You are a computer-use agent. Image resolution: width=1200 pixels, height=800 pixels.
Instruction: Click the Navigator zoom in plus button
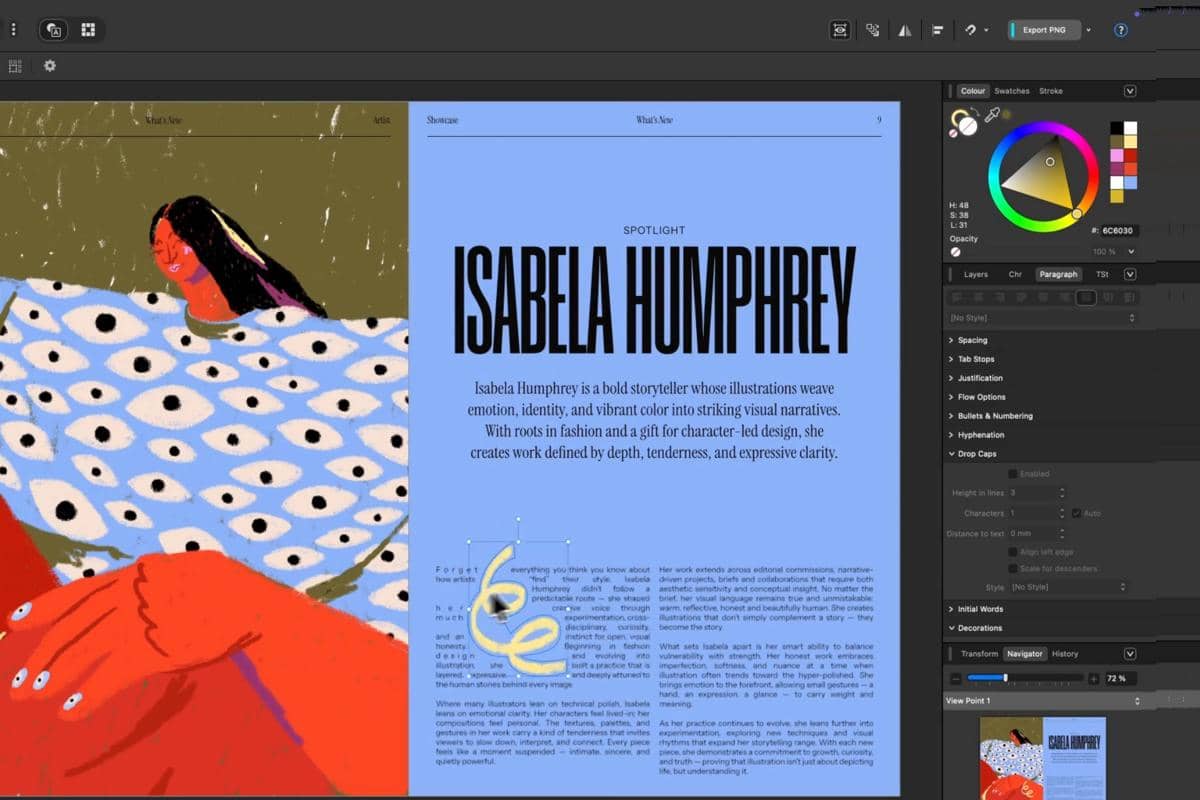1093,678
